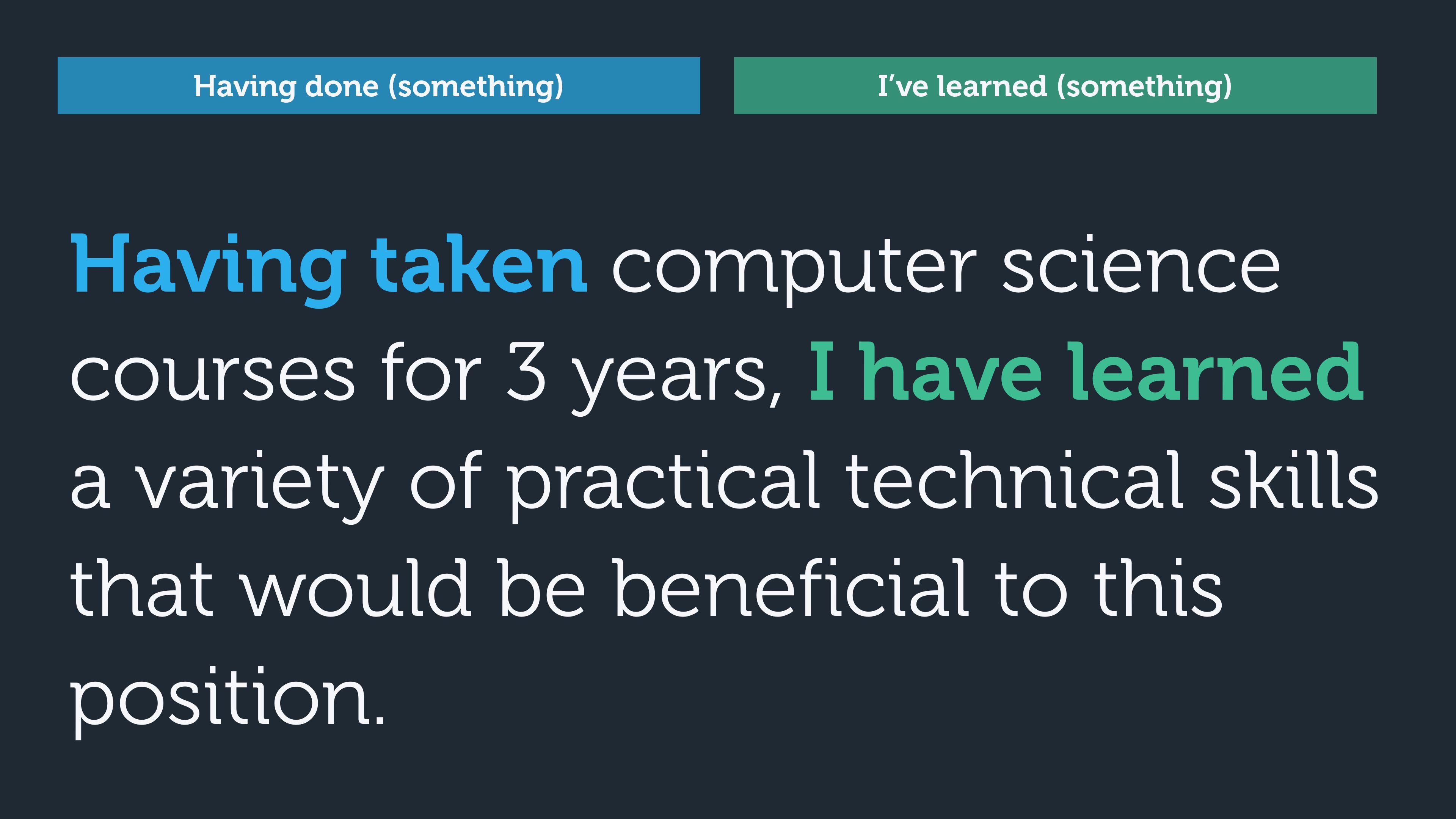Click the number "3" before years
Viewport: 1456px width, 819px height.
[x=526, y=373]
